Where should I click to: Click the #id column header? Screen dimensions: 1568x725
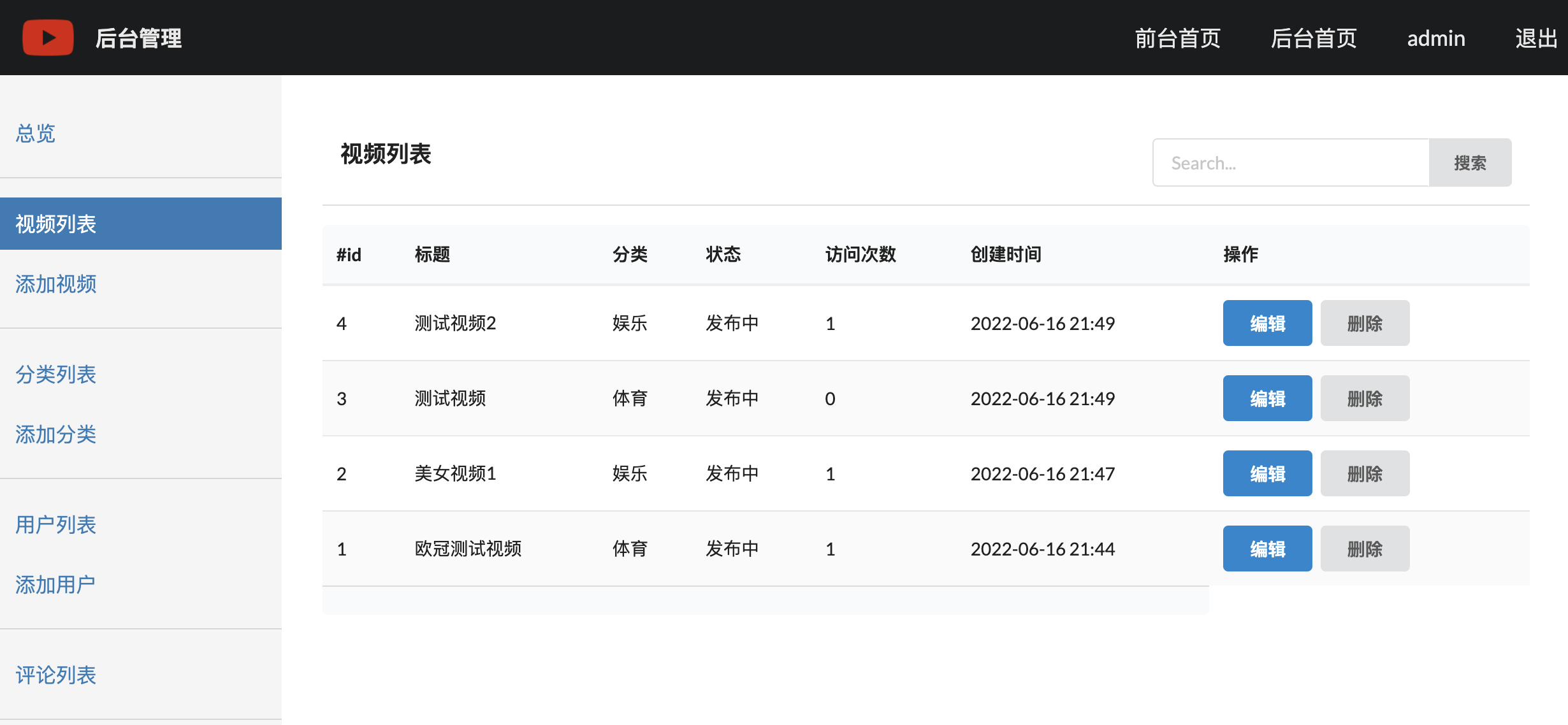[x=349, y=254]
